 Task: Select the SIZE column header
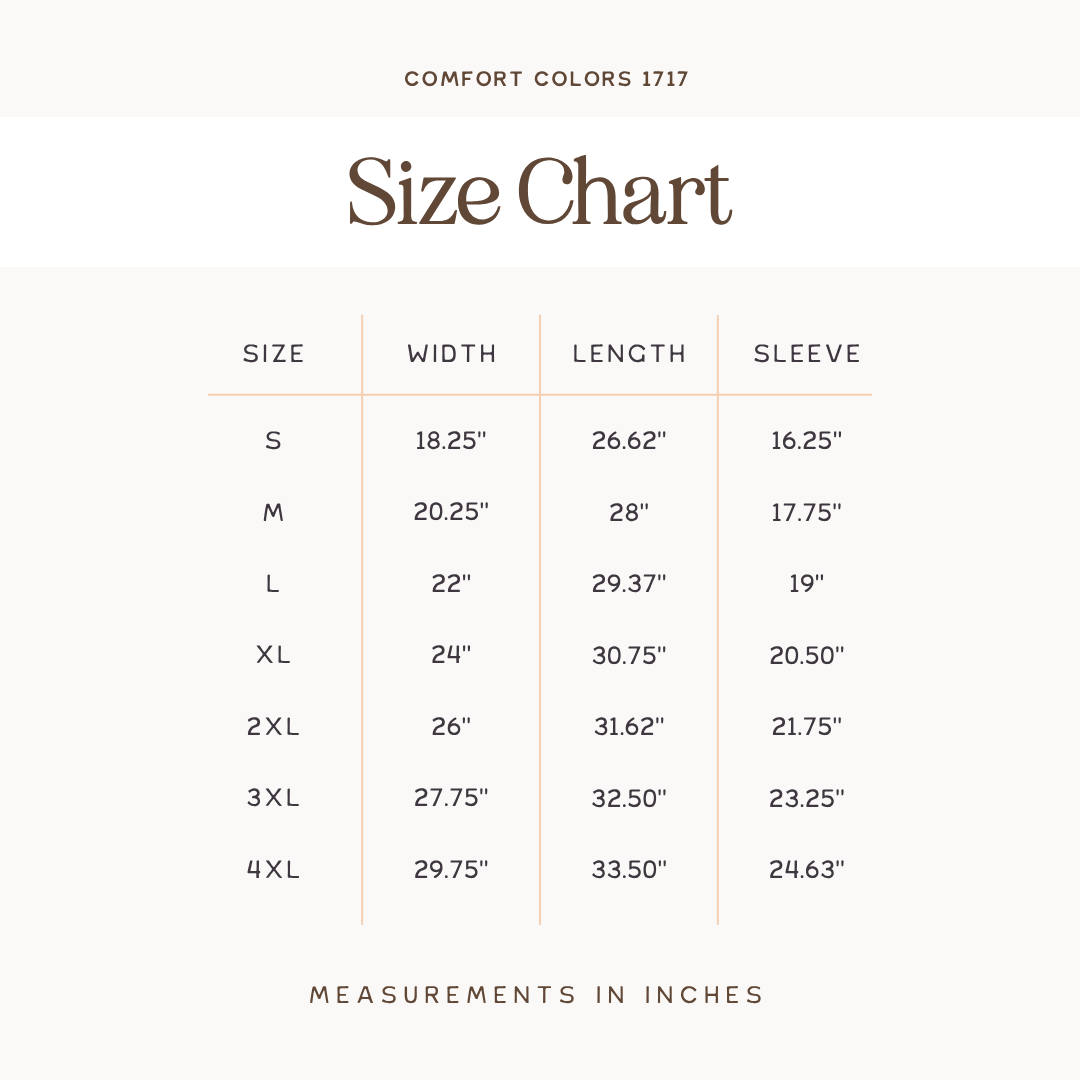pos(273,353)
